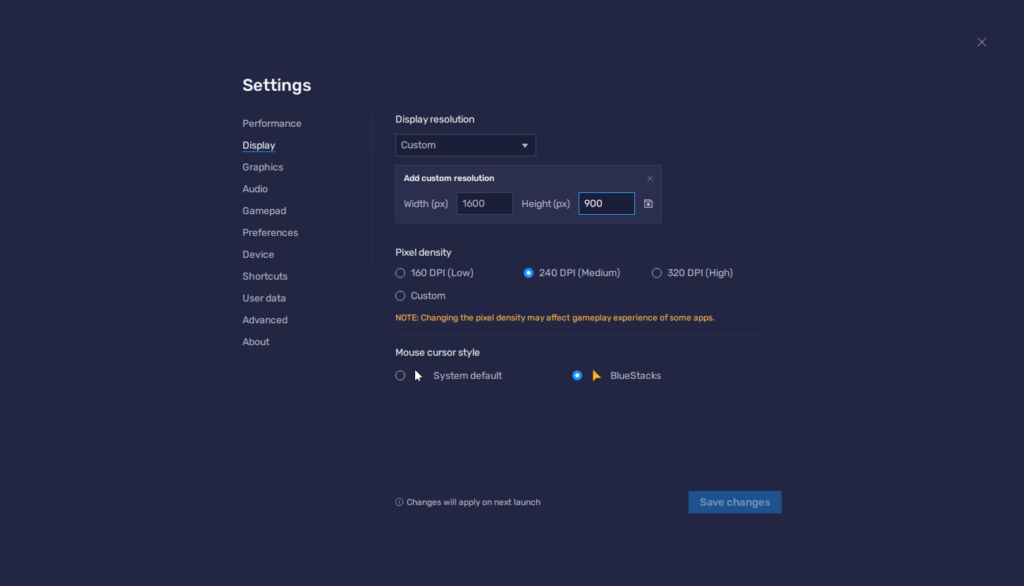View the About section
This screenshot has height=586, width=1024.
[255, 341]
